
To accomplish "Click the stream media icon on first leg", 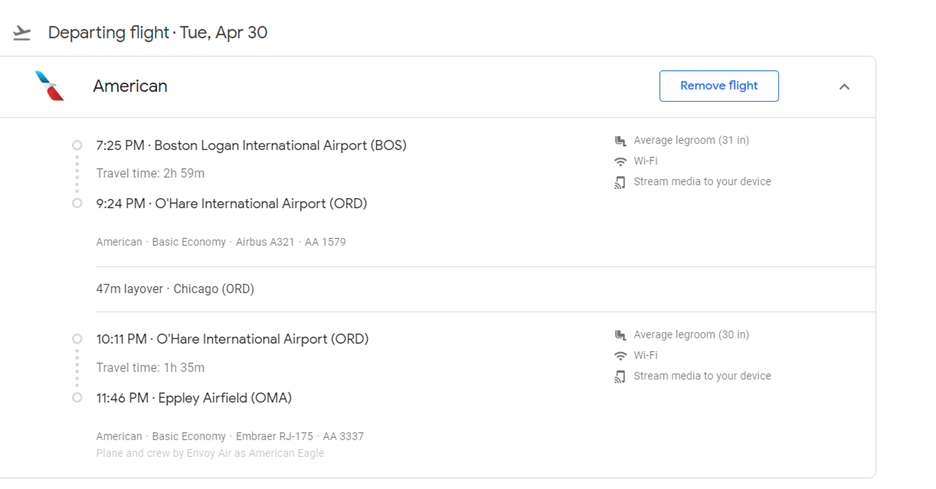I will (x=620, y=182).
